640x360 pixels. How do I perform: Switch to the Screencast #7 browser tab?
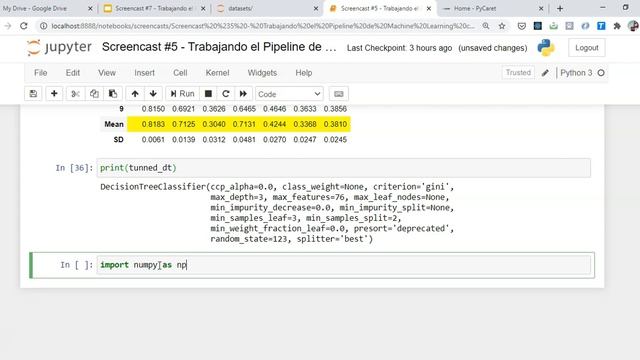click(x=153, y=8)
